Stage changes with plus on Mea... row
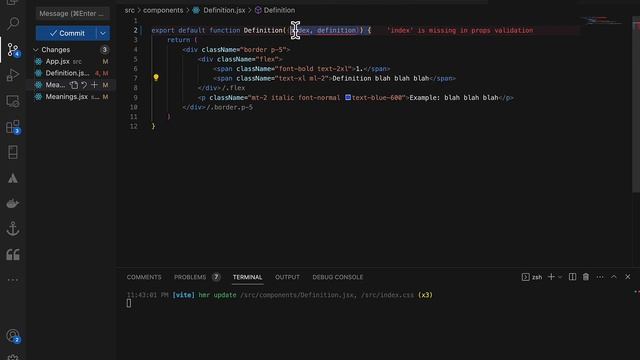The image size is (640, 360). tap(94, 85)
